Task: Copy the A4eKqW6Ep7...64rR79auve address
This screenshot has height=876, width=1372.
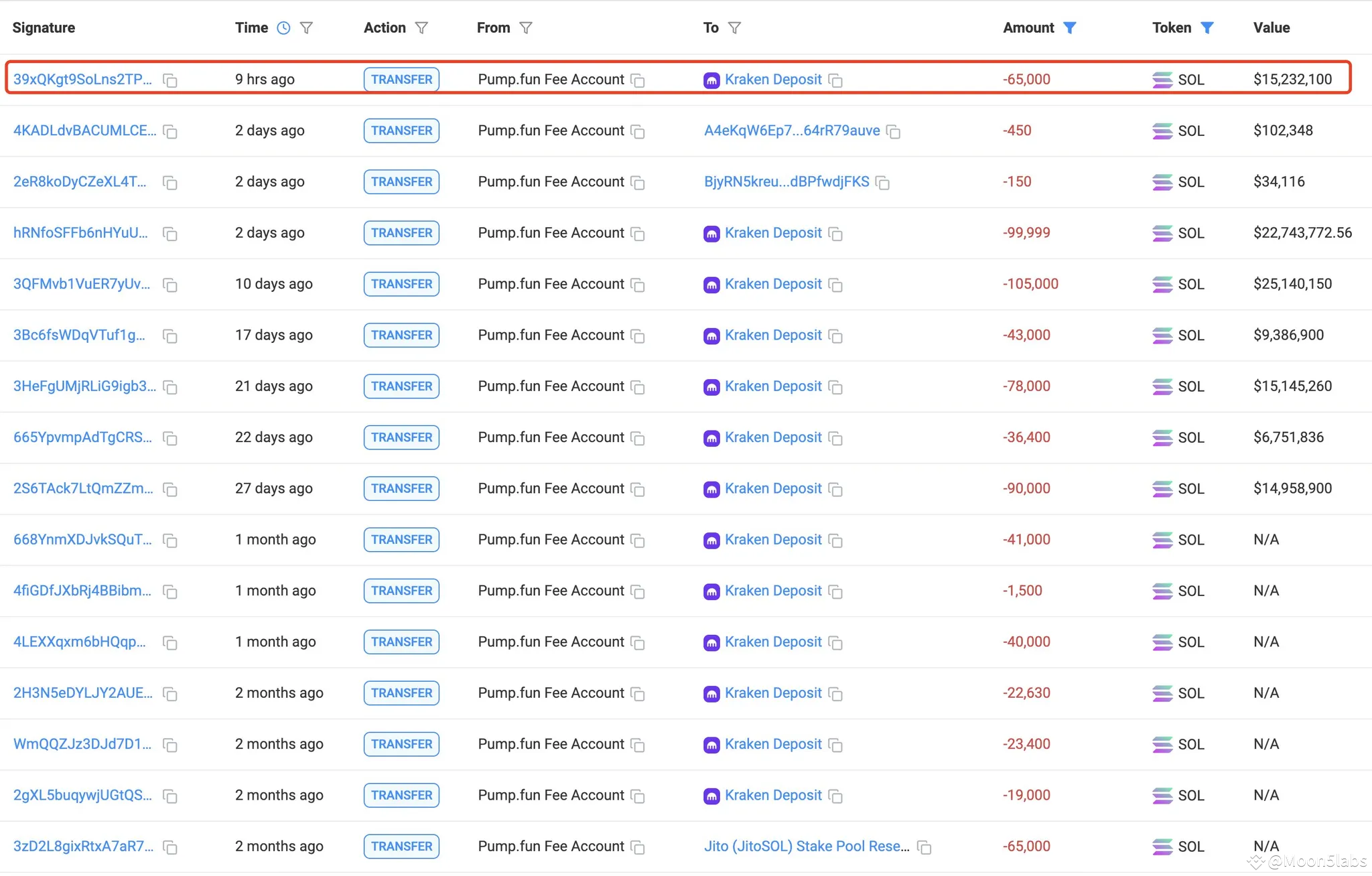Action: click(893, 131)
